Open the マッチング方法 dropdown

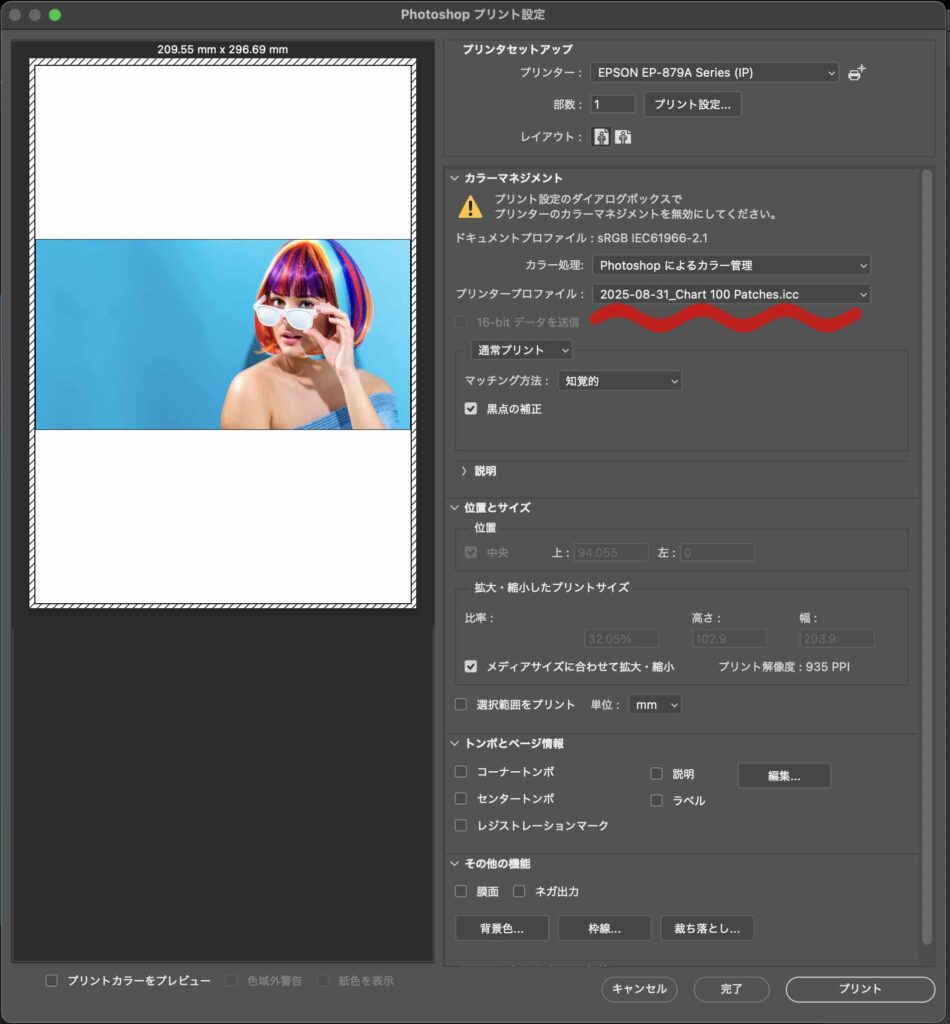(619, 381)
